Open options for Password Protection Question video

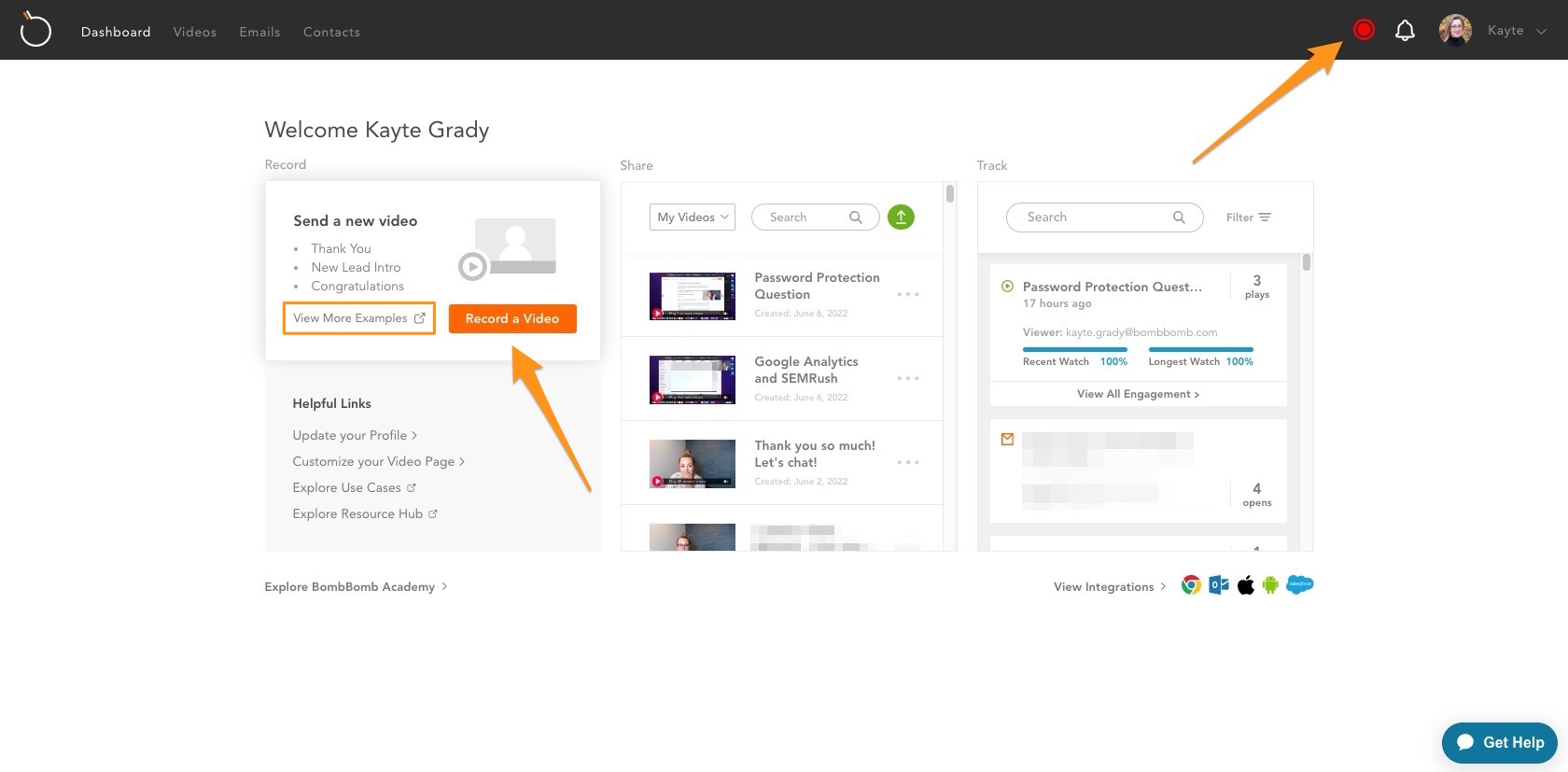click(x=908, y=294)
